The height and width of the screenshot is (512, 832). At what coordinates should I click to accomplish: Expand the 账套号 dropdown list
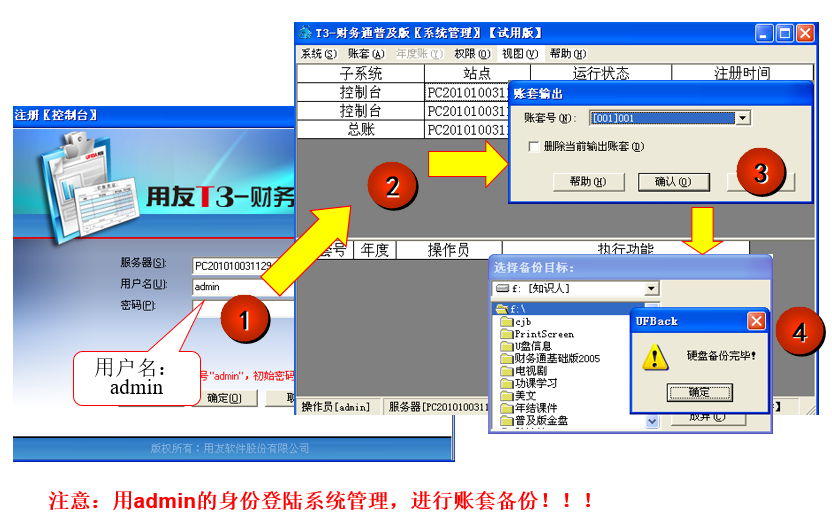click(742, 118)
